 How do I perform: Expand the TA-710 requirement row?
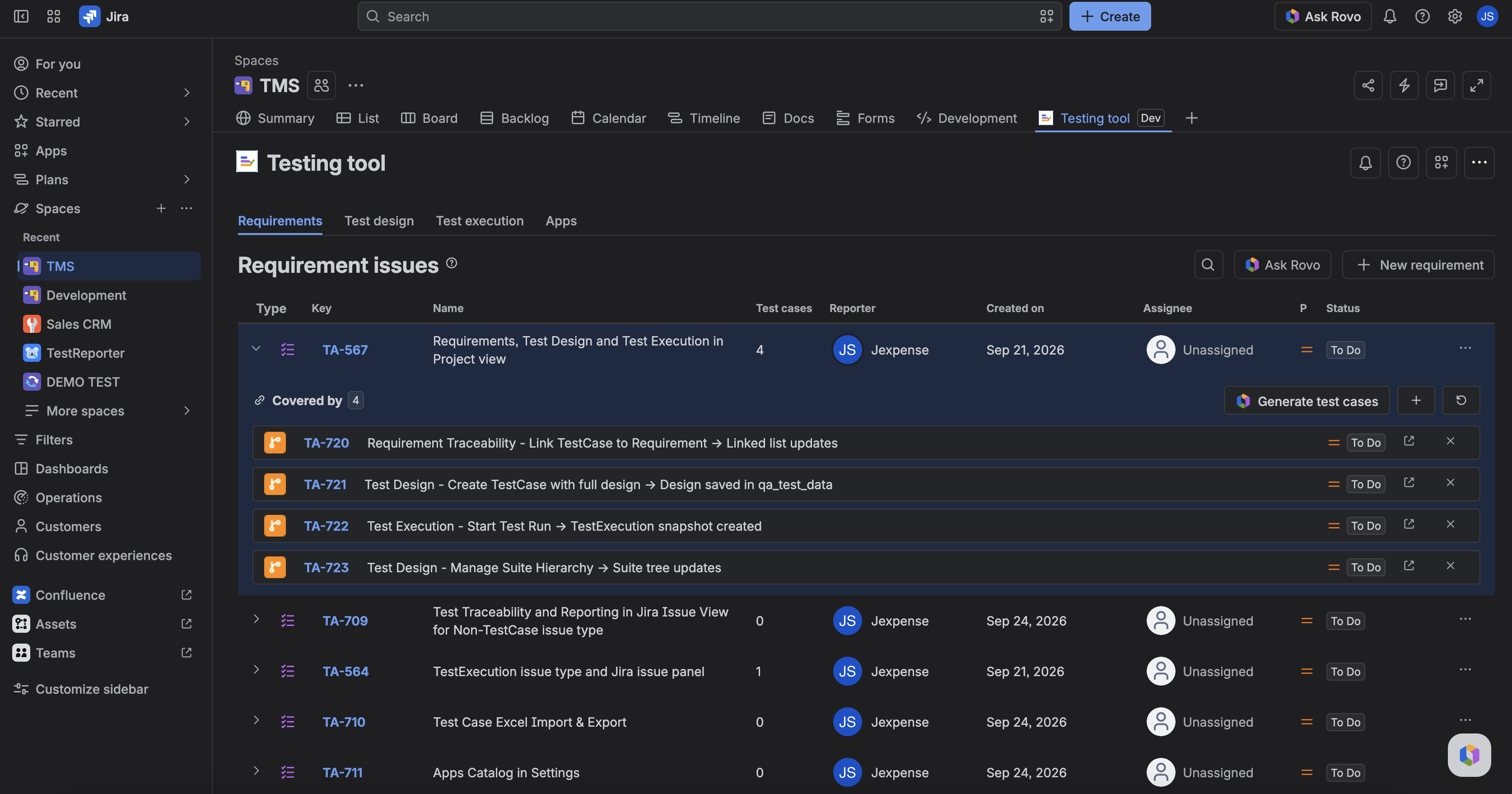point(256,720)
